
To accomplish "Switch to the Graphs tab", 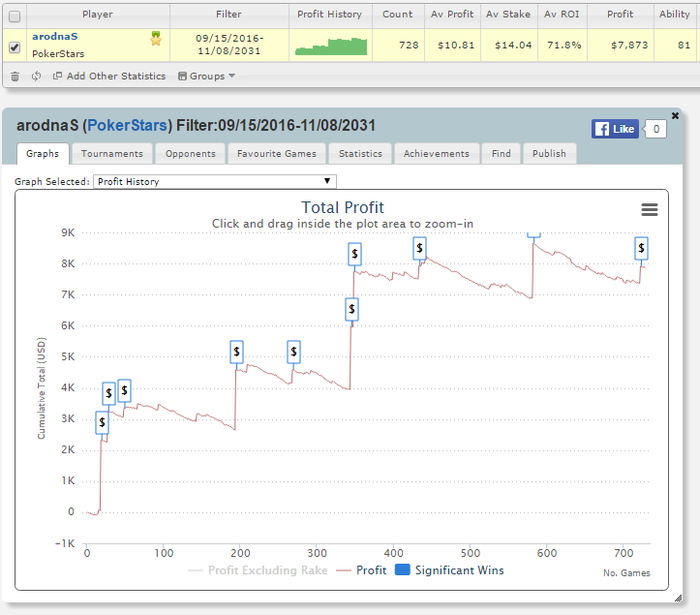I will 42,154.
